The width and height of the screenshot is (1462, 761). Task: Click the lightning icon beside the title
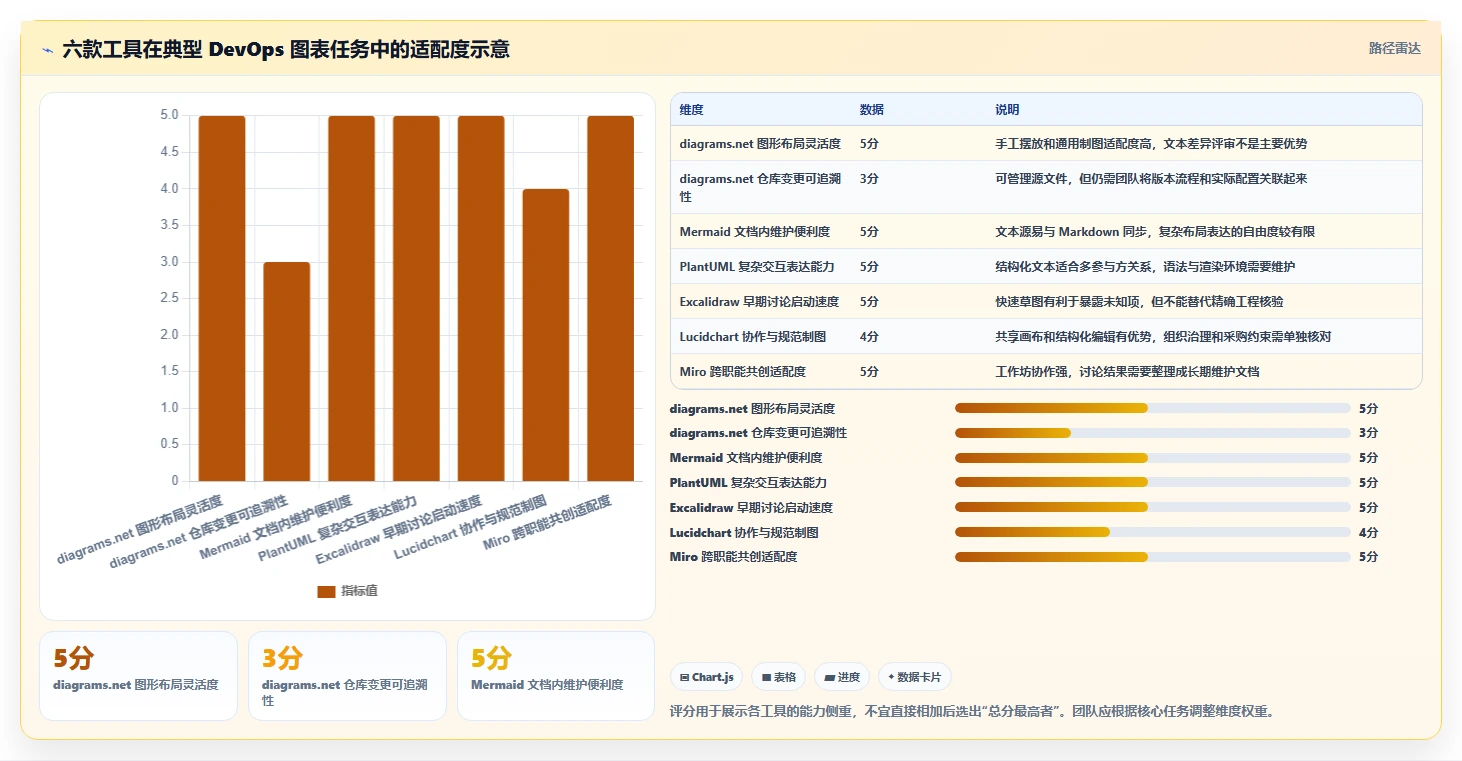pyautogui.click(x=47, y=50)
